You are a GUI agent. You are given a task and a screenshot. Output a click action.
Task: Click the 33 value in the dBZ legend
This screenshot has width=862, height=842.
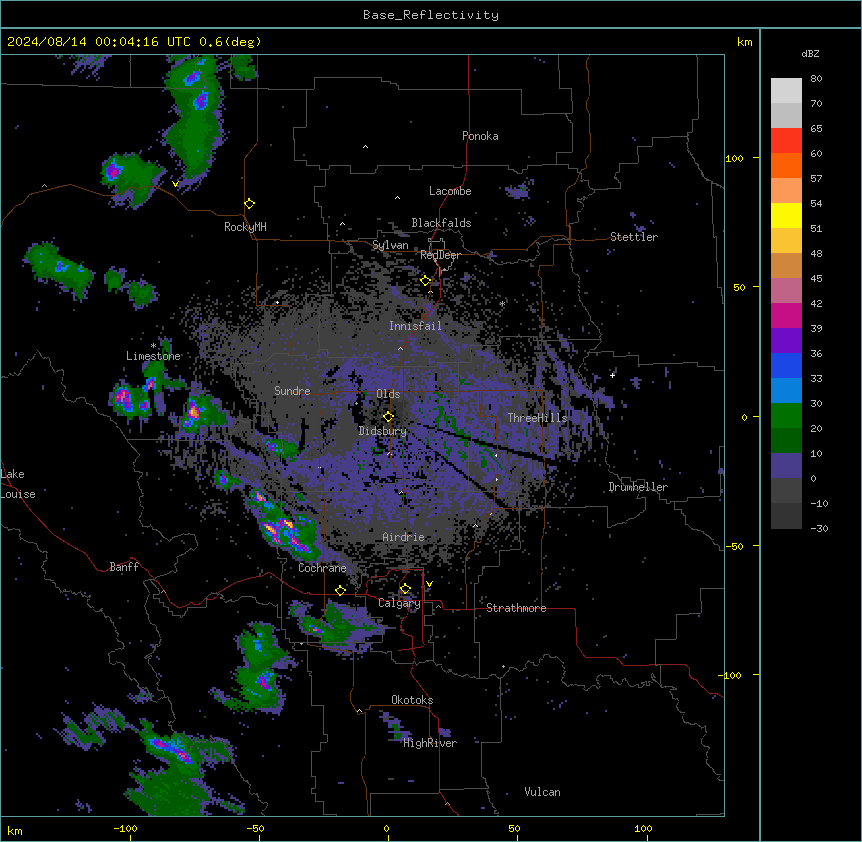click(x=816, y=379)
